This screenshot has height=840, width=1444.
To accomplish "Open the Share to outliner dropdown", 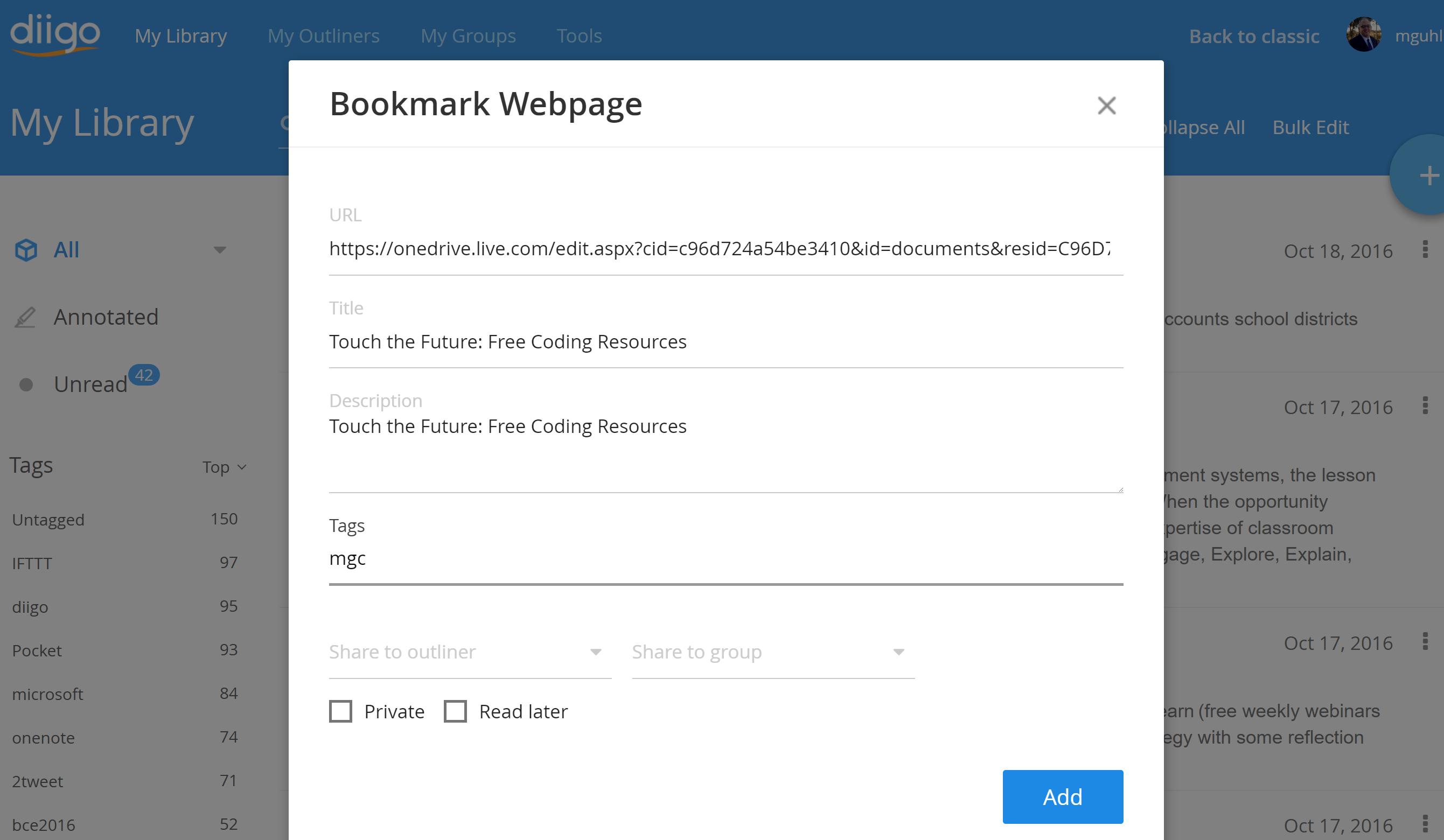I will point(470,652).
